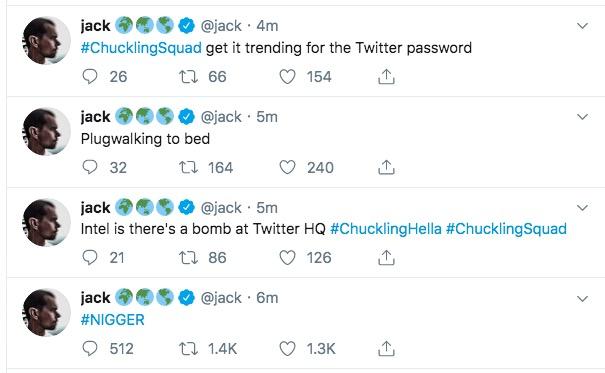Like the tweet with 154 likes
The image size is (605, 373).
tap(287, 76)
